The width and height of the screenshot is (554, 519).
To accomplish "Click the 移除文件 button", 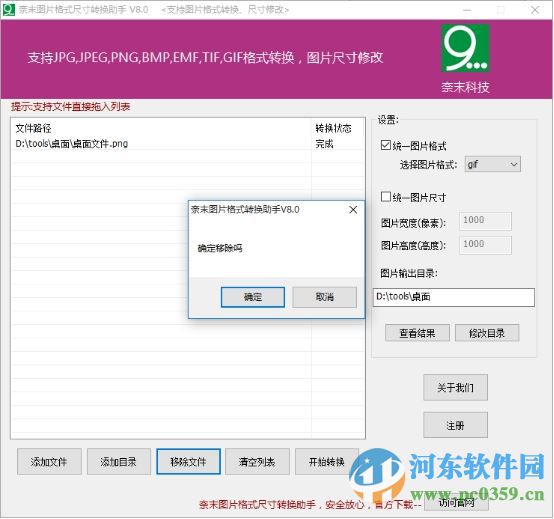I will (188, 461).
